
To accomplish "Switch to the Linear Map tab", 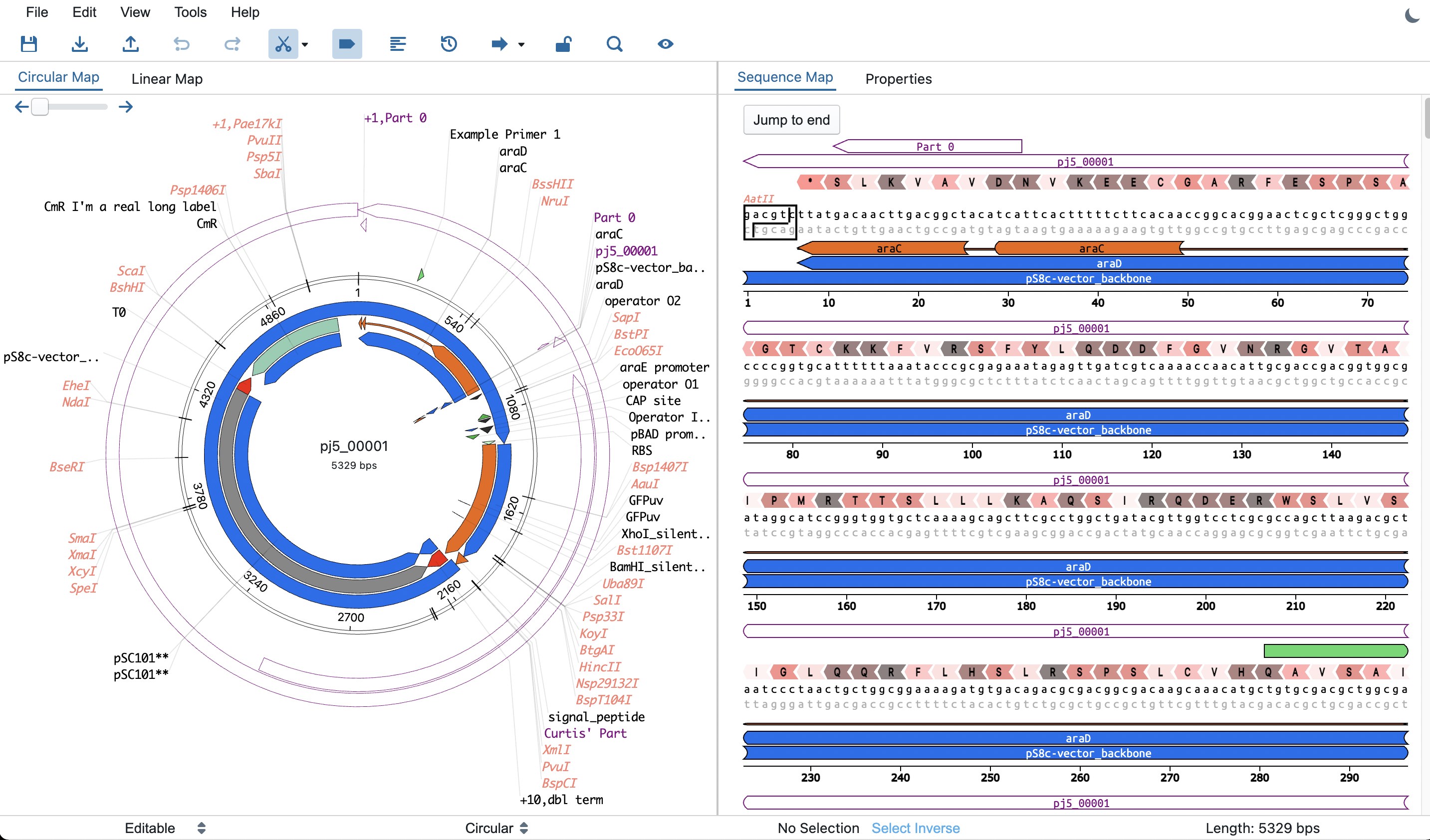I will (167, 79).
